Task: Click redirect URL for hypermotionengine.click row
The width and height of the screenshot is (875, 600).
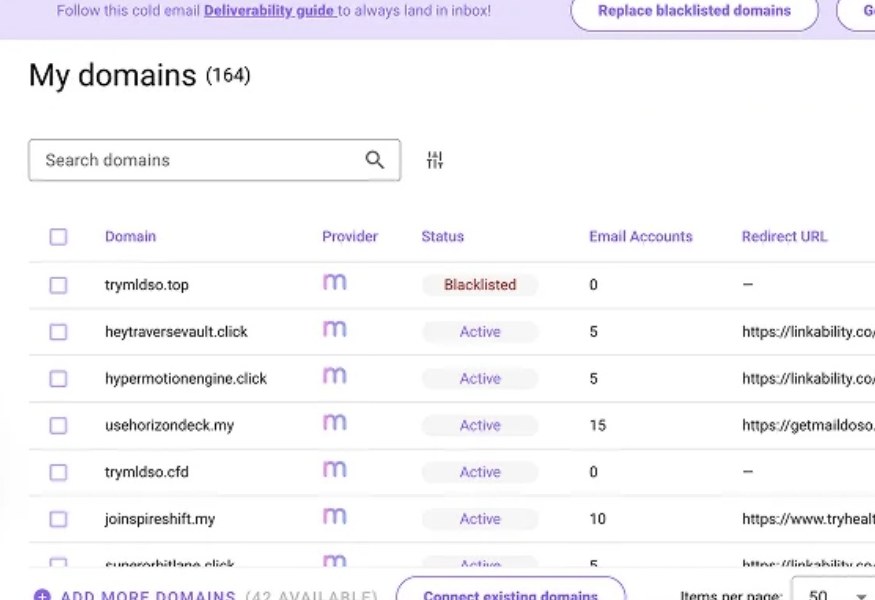Action: click(808, 379)
